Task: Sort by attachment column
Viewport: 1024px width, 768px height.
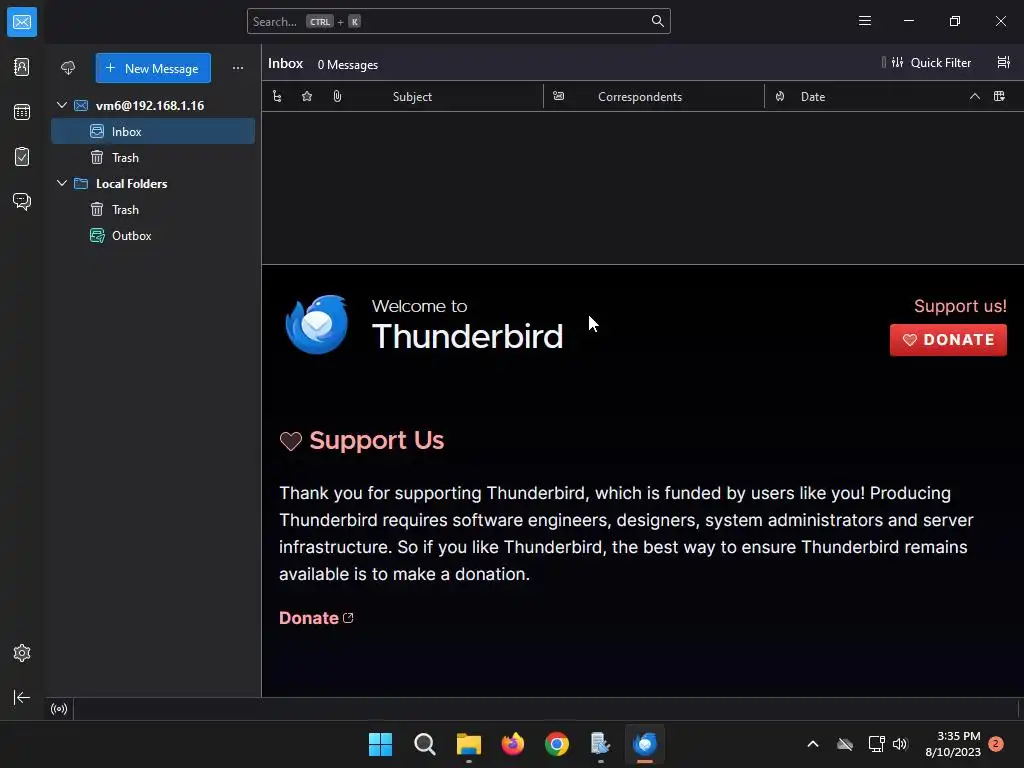Action: (337, 97)
